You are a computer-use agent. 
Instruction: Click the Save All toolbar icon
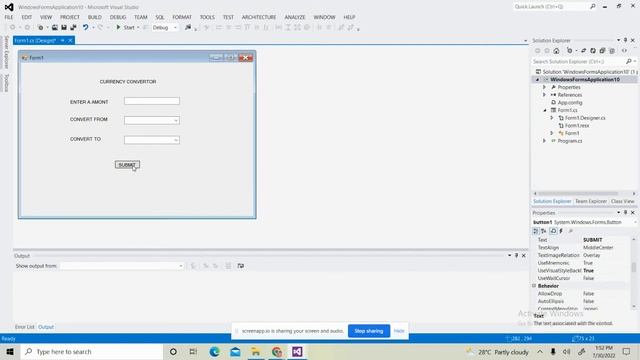(73, 27)
